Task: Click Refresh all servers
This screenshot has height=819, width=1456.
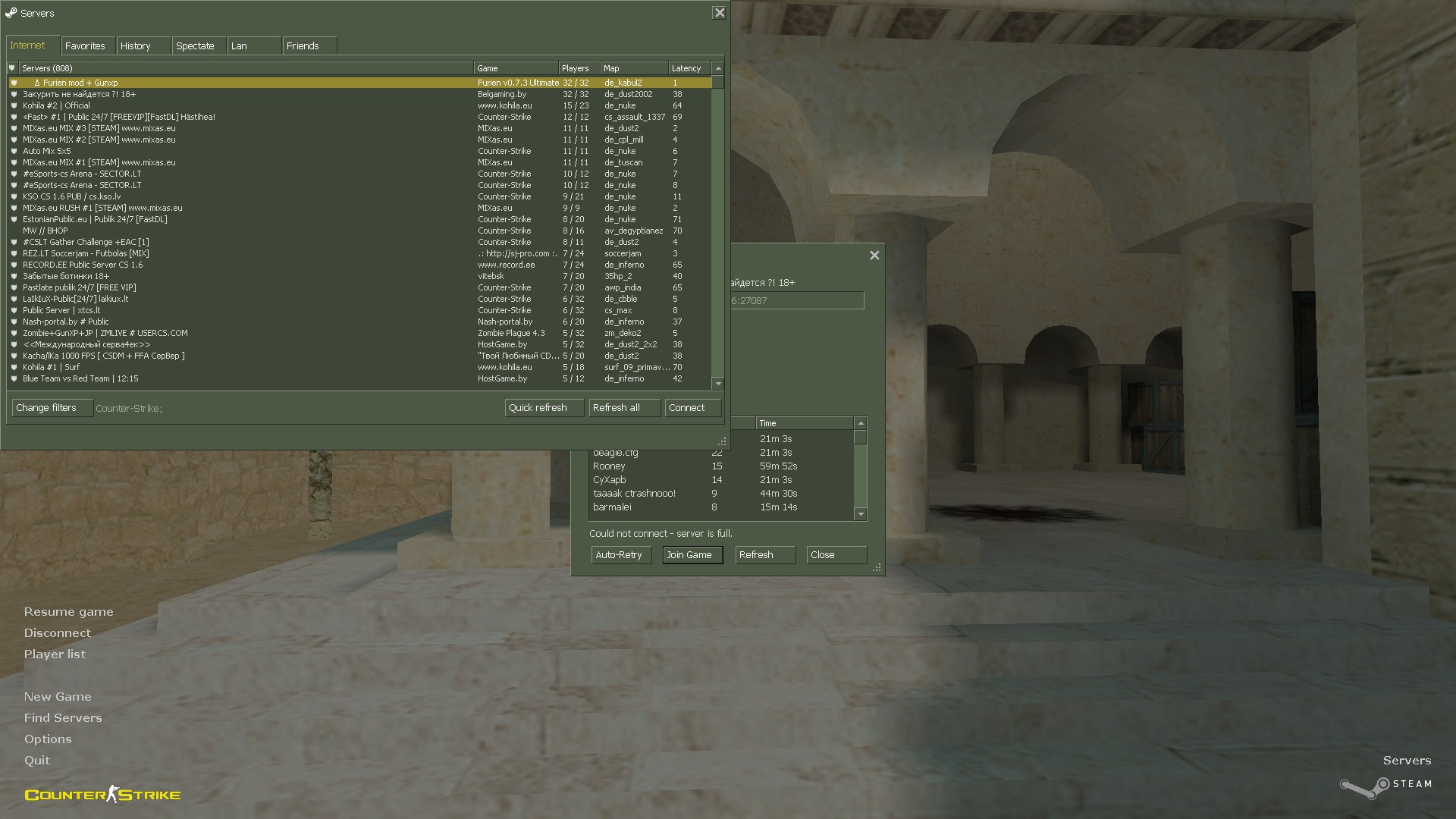Action: pyautogui.click(x=624, y=408)
